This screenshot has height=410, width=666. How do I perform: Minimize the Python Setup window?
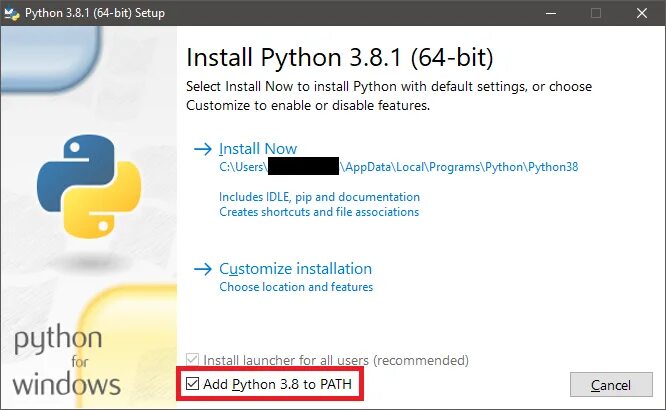coord(551,13)
